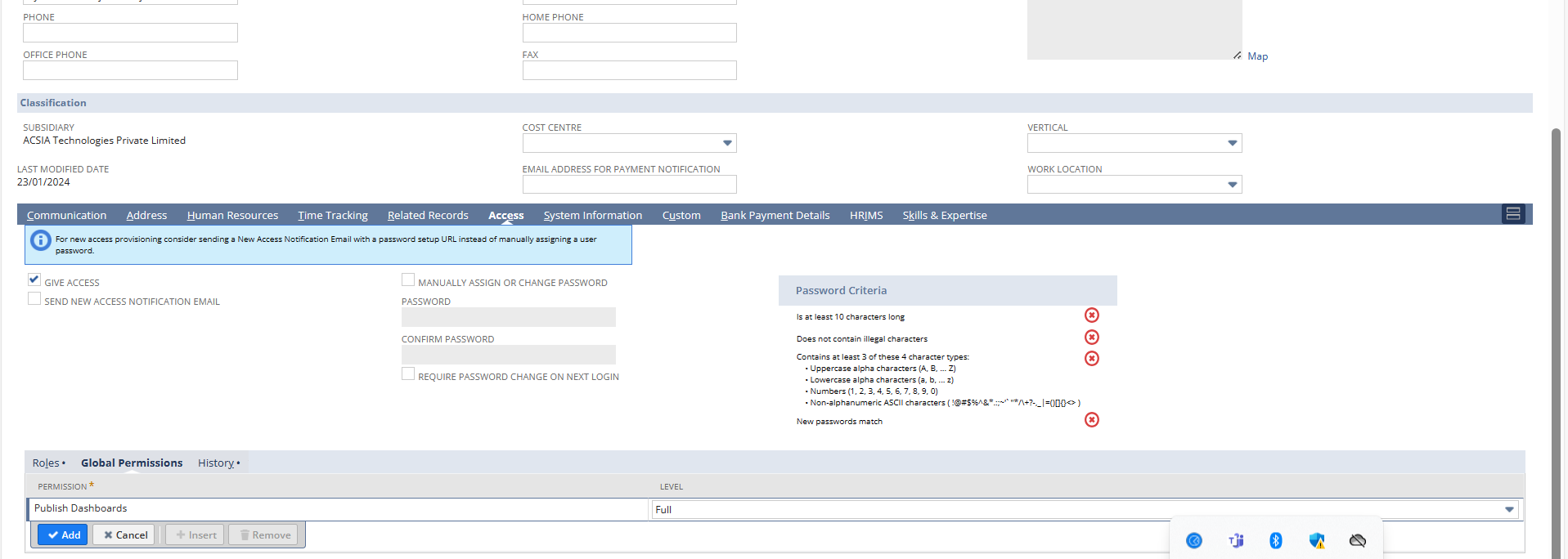1568x559 pixels.
Task: Open the Roles subtab
Action: click(x=46, y=463)
